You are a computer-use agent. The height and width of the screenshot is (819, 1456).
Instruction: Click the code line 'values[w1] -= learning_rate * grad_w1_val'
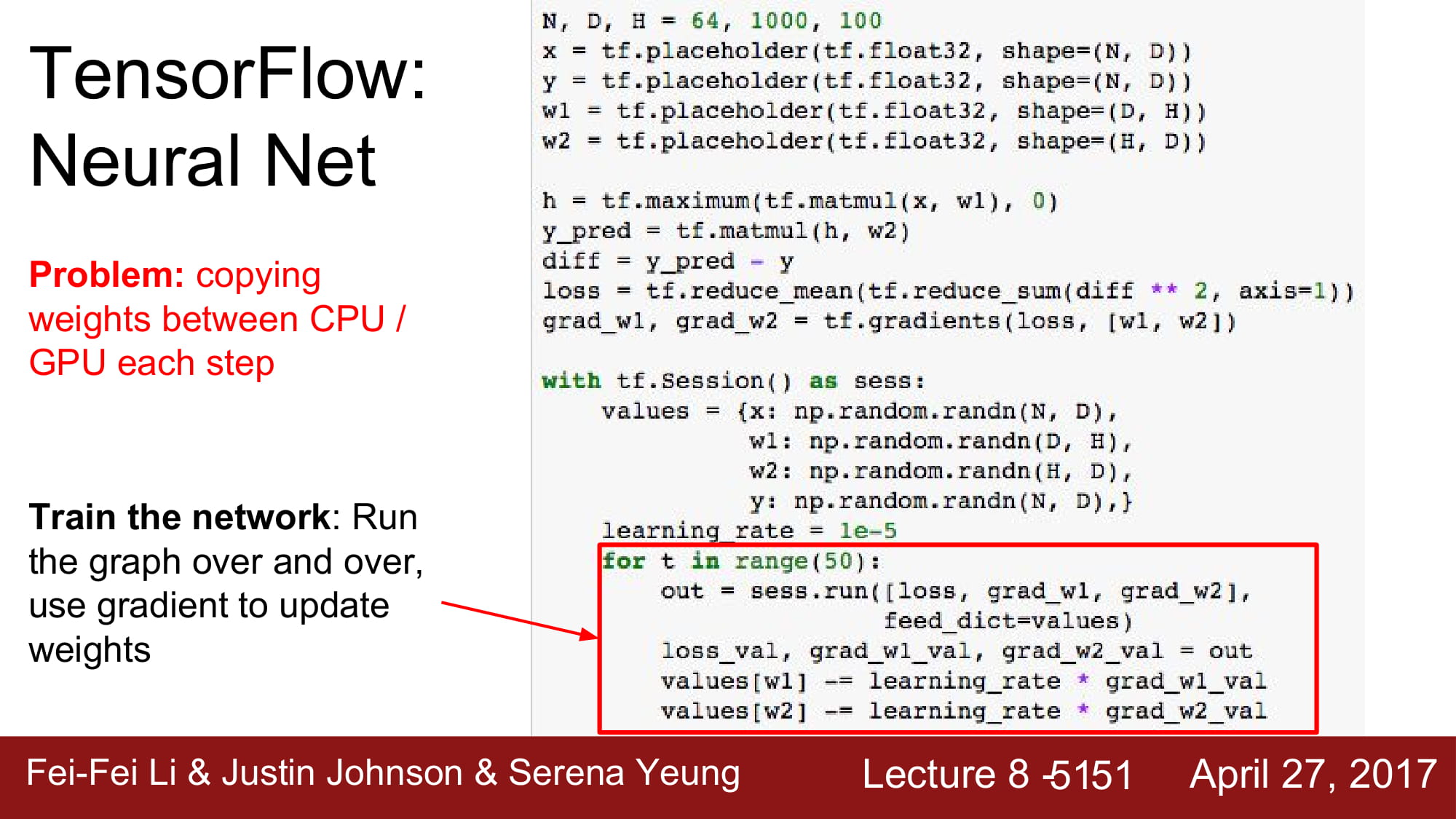click(x=963, y=681)
